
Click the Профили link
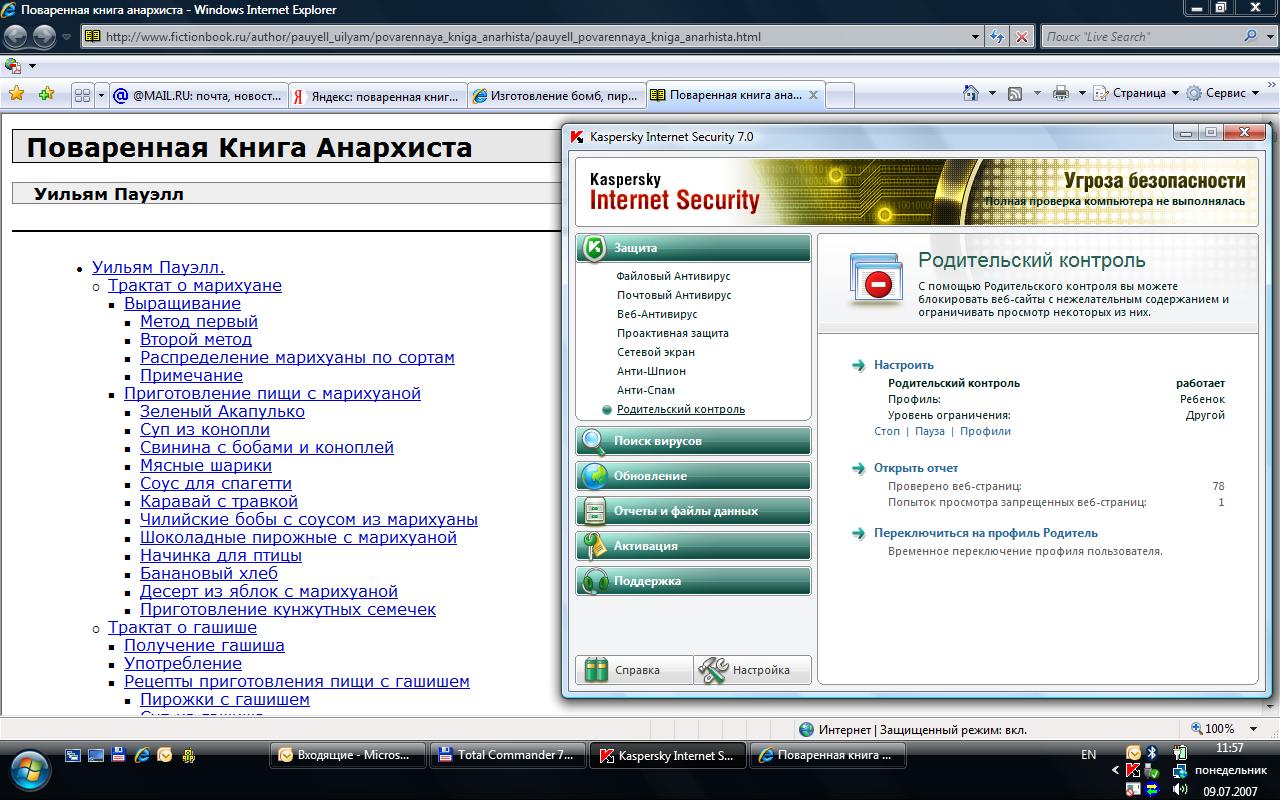click(986, 431)
